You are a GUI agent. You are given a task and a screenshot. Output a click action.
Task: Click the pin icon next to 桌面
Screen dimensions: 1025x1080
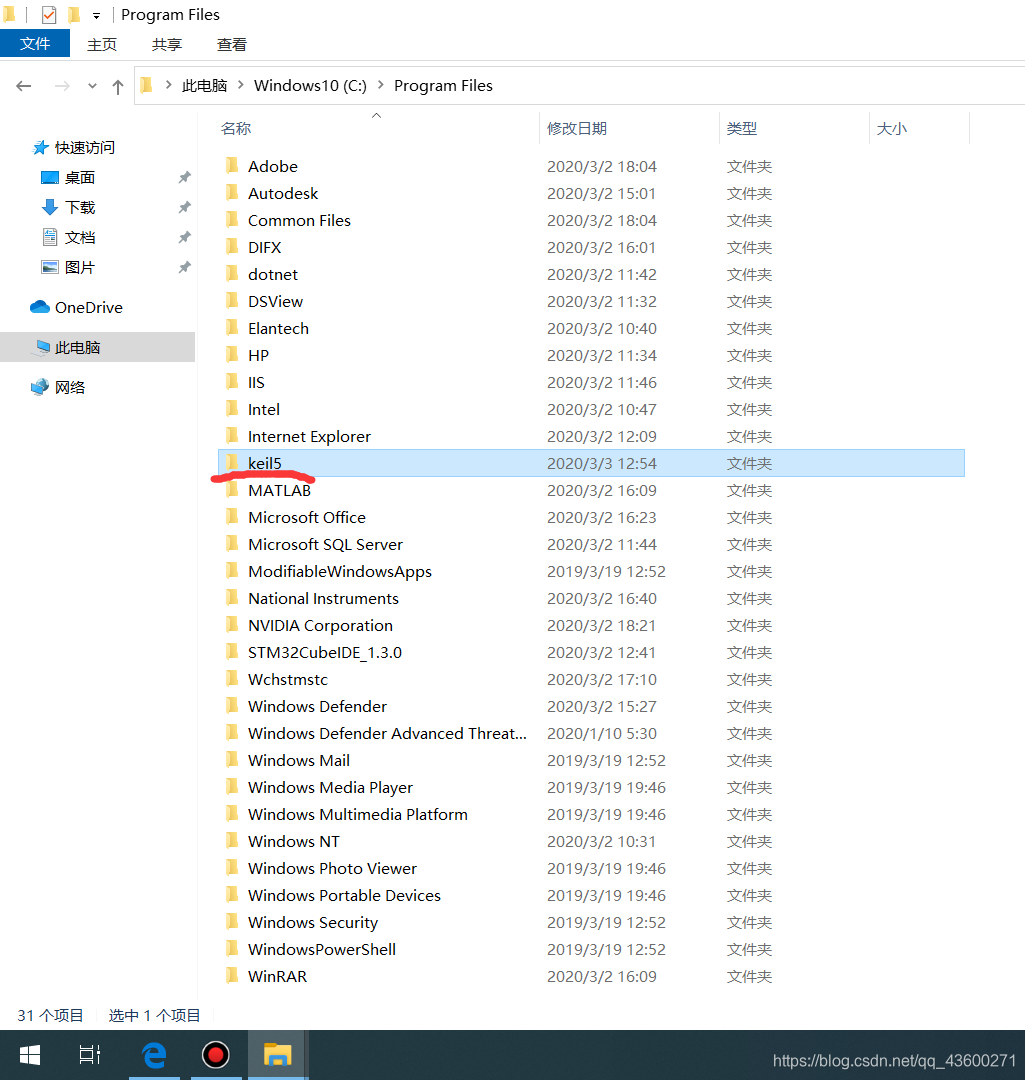point(184,178)
